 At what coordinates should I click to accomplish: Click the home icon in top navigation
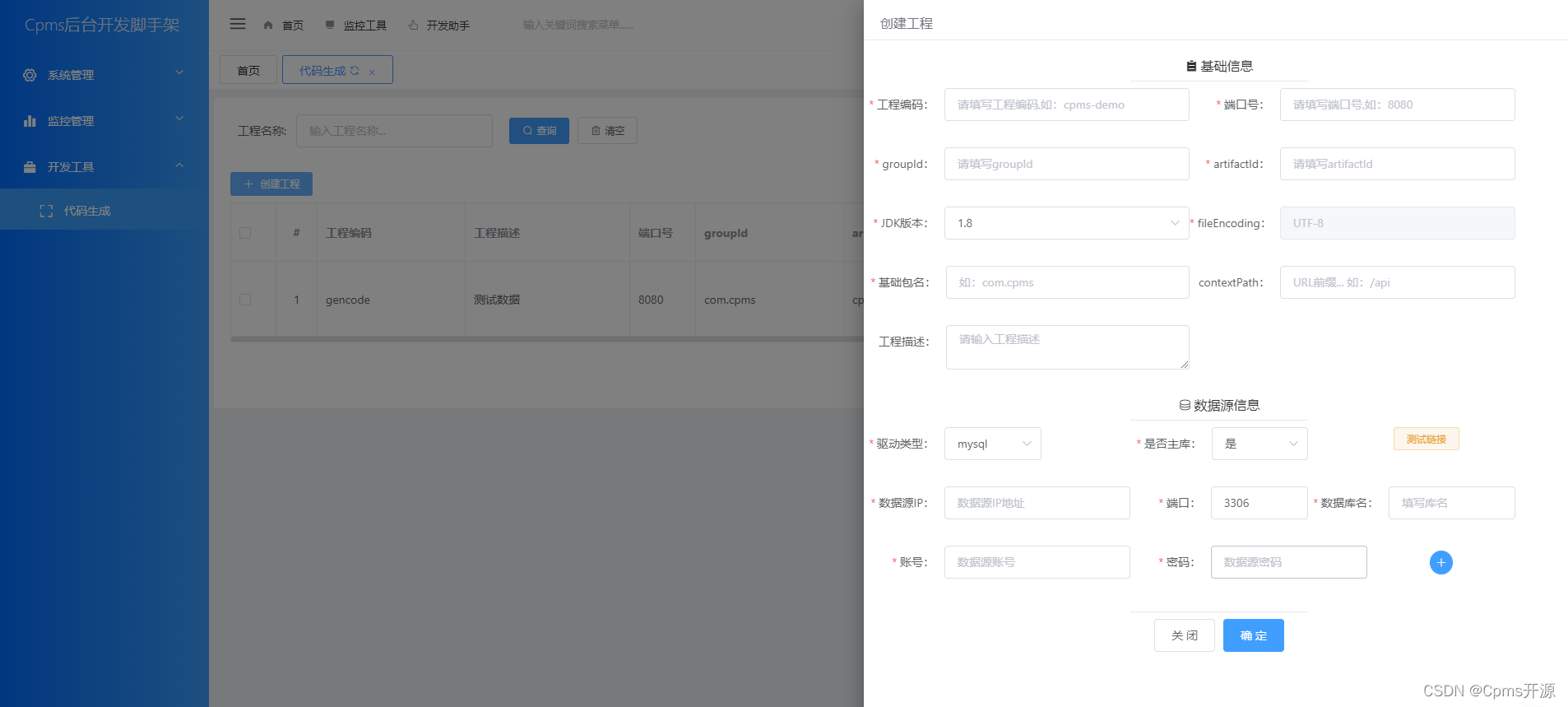click(268, 25)
